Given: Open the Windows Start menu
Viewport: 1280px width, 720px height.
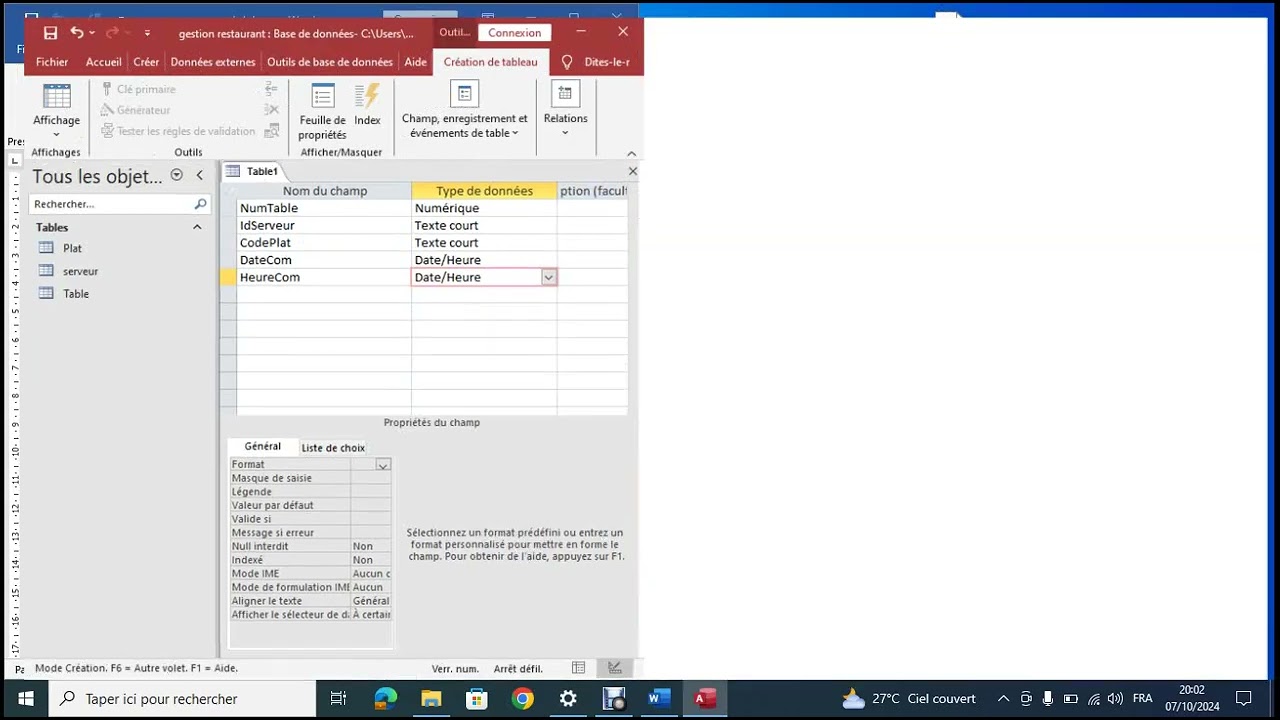Looking at the screenshot, I should click(x=25, y=699).
